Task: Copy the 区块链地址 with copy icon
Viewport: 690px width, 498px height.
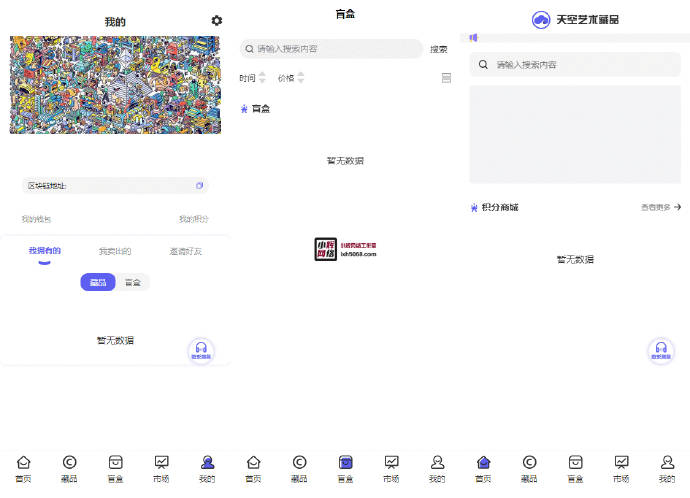Action: pos(199,186)
